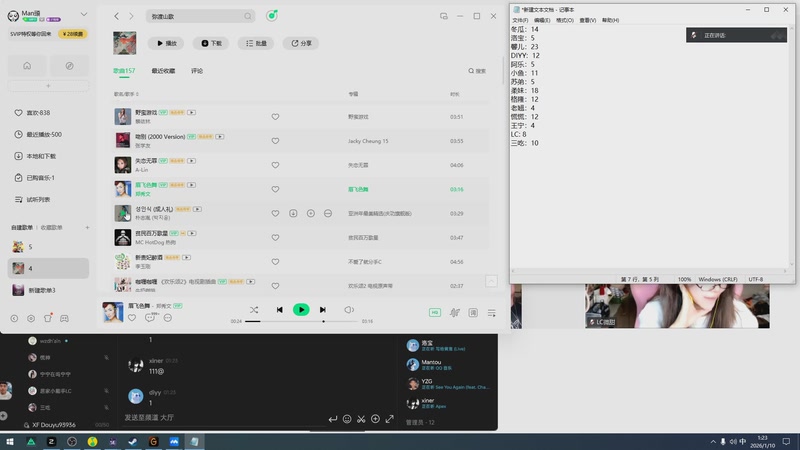Send chat message with return arrow icon
This screenshot has width=800, height=450.
(333, 419)
